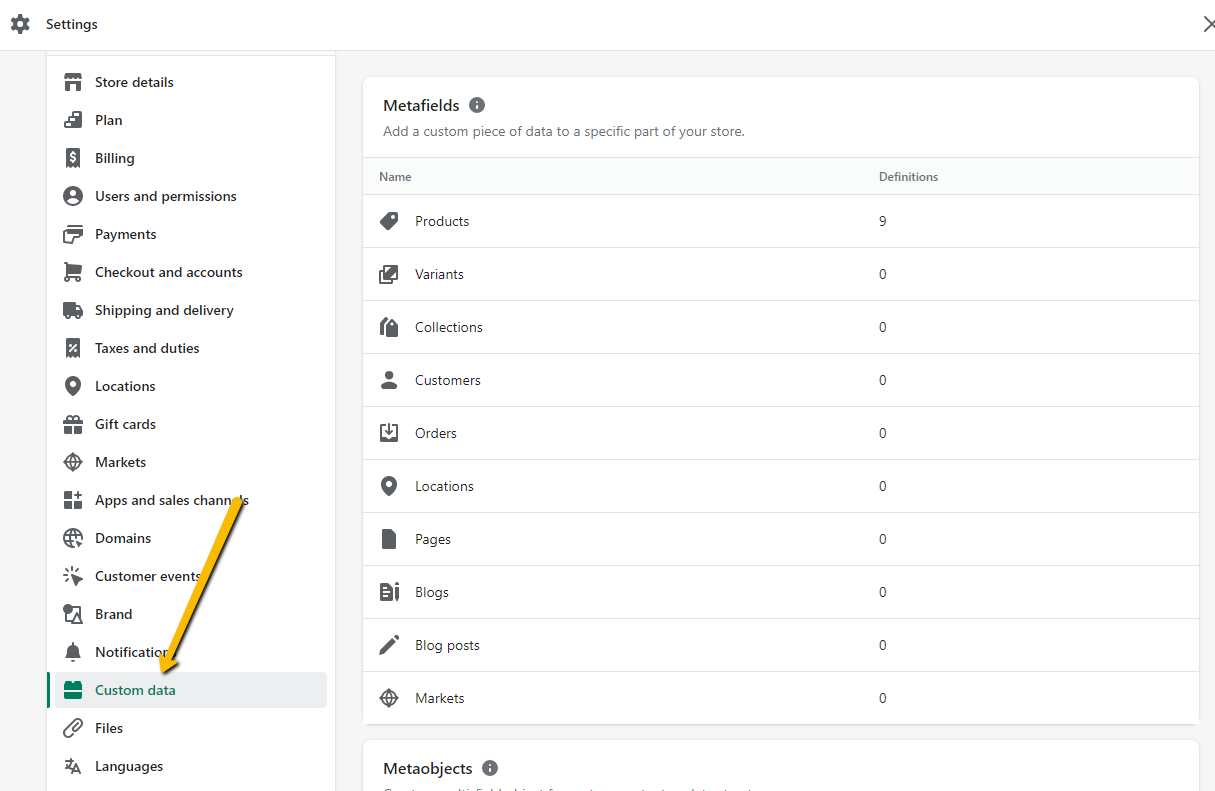Click the Products tag icon
Viewport: 1215px width, 791px height.
click(389, 221)
